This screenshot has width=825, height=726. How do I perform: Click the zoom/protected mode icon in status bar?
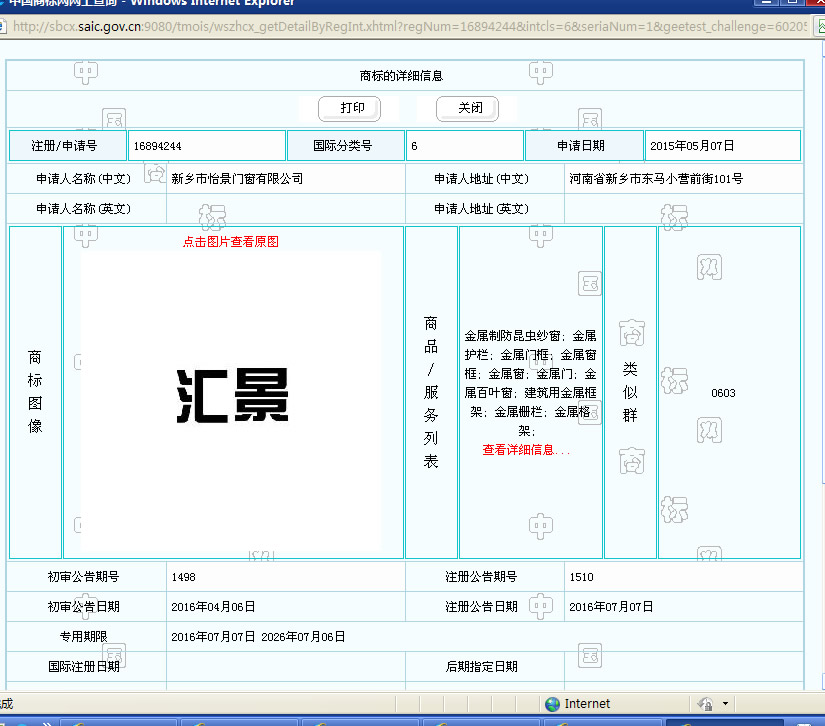[705, 704]
